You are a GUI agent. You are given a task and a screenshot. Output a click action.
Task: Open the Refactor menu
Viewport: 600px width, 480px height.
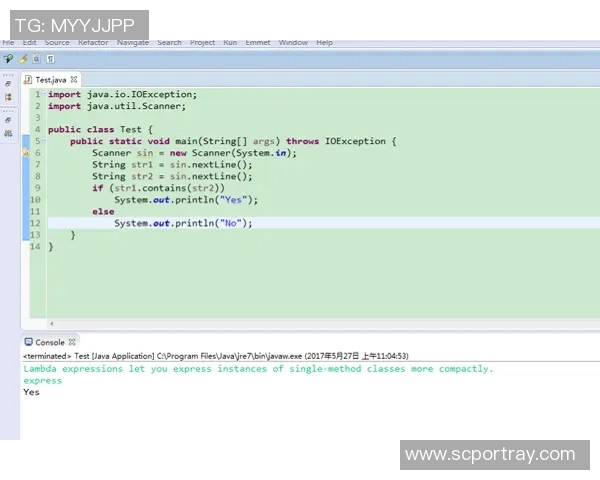[93, 43]
